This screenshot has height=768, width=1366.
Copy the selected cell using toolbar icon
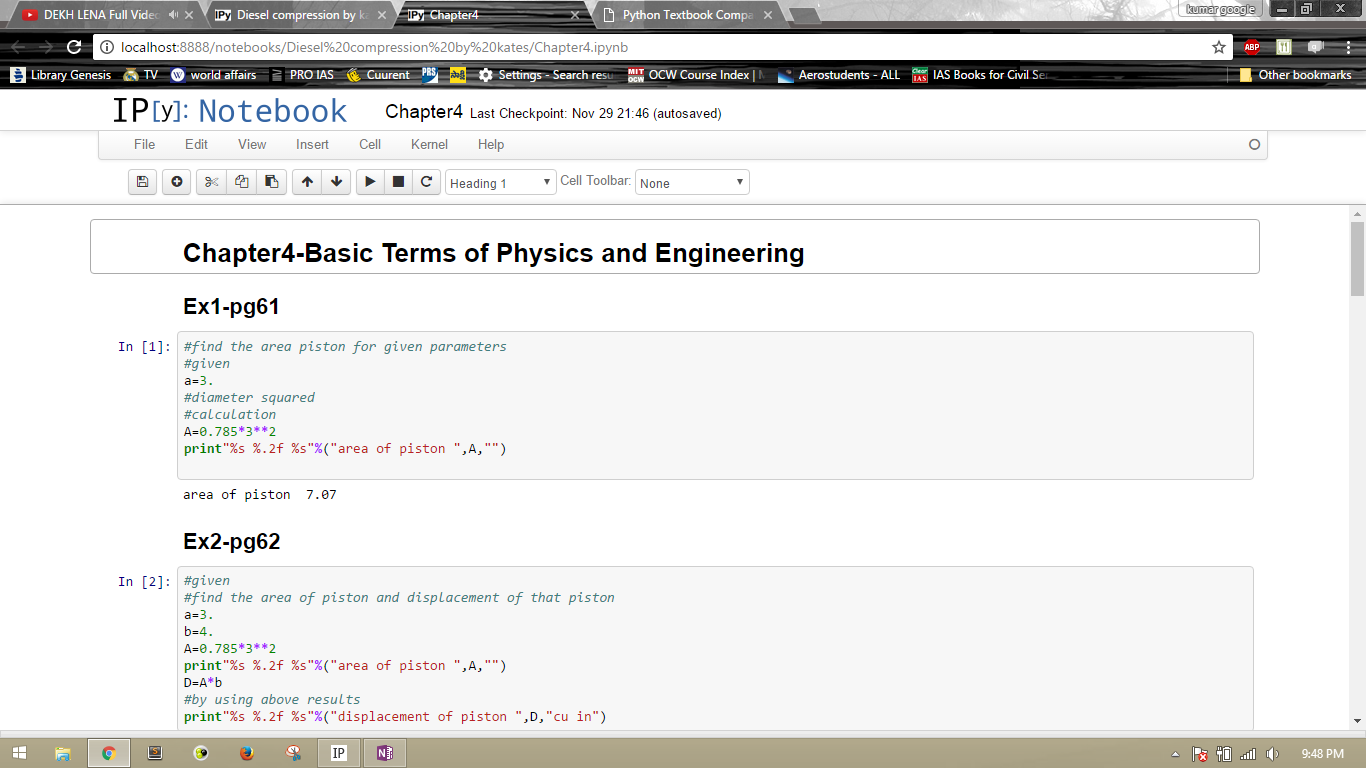(x=241, y=182)
